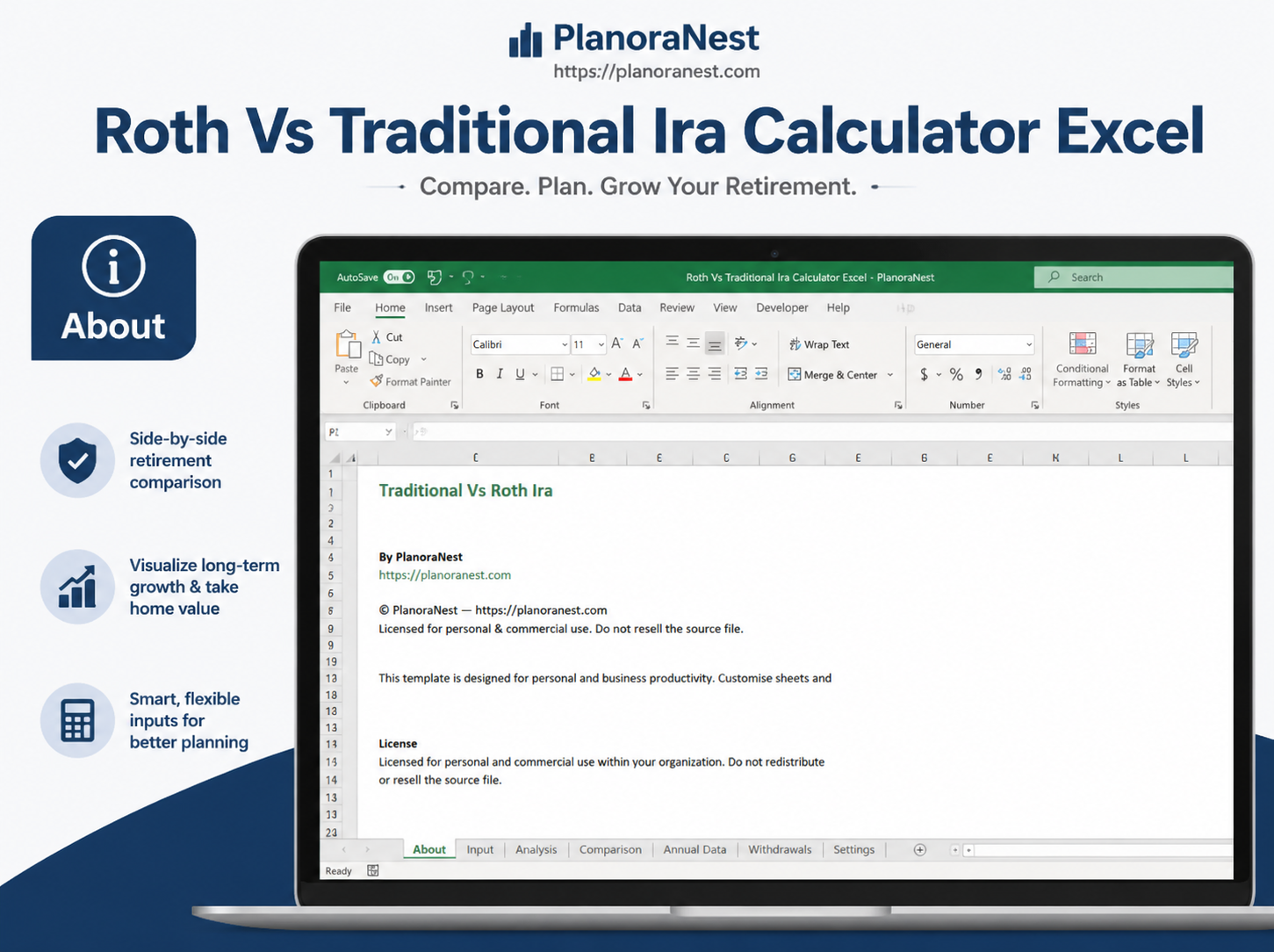
Task: Switch to Formulas ribbon tab
Action: [576, 307]
